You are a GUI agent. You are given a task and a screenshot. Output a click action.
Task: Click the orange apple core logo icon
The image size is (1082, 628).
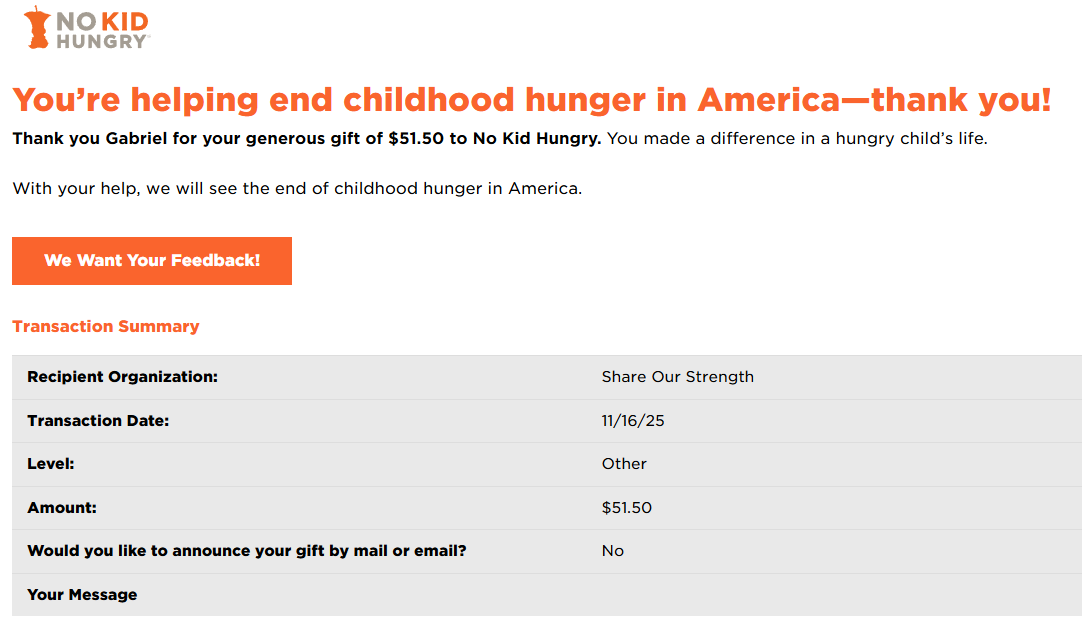tap(37, 27)
